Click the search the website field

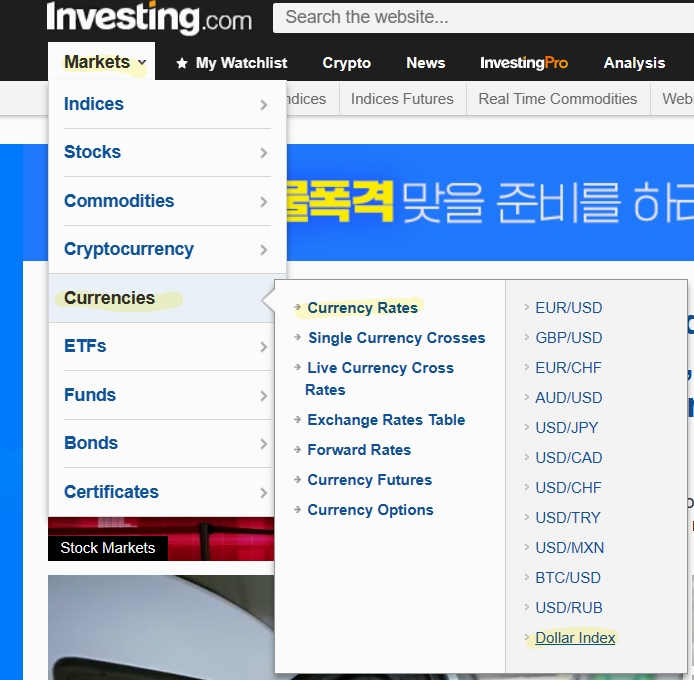[x=483, y=18]
